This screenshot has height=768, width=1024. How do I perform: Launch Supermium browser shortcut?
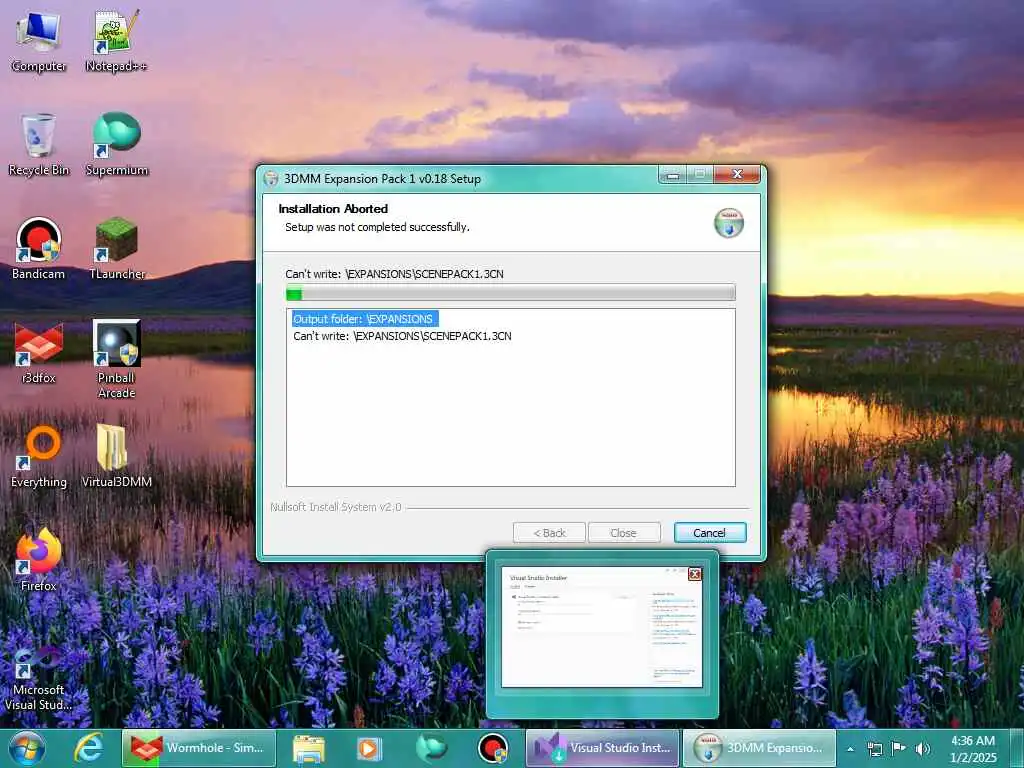click(x=117, y=145)
